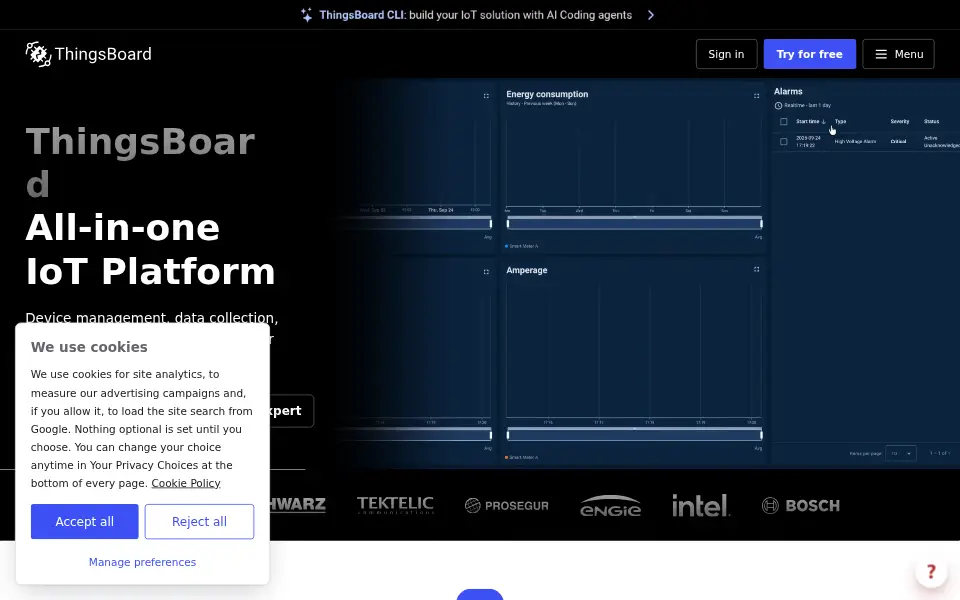Click the Critical severity cell

pos(898,141)
